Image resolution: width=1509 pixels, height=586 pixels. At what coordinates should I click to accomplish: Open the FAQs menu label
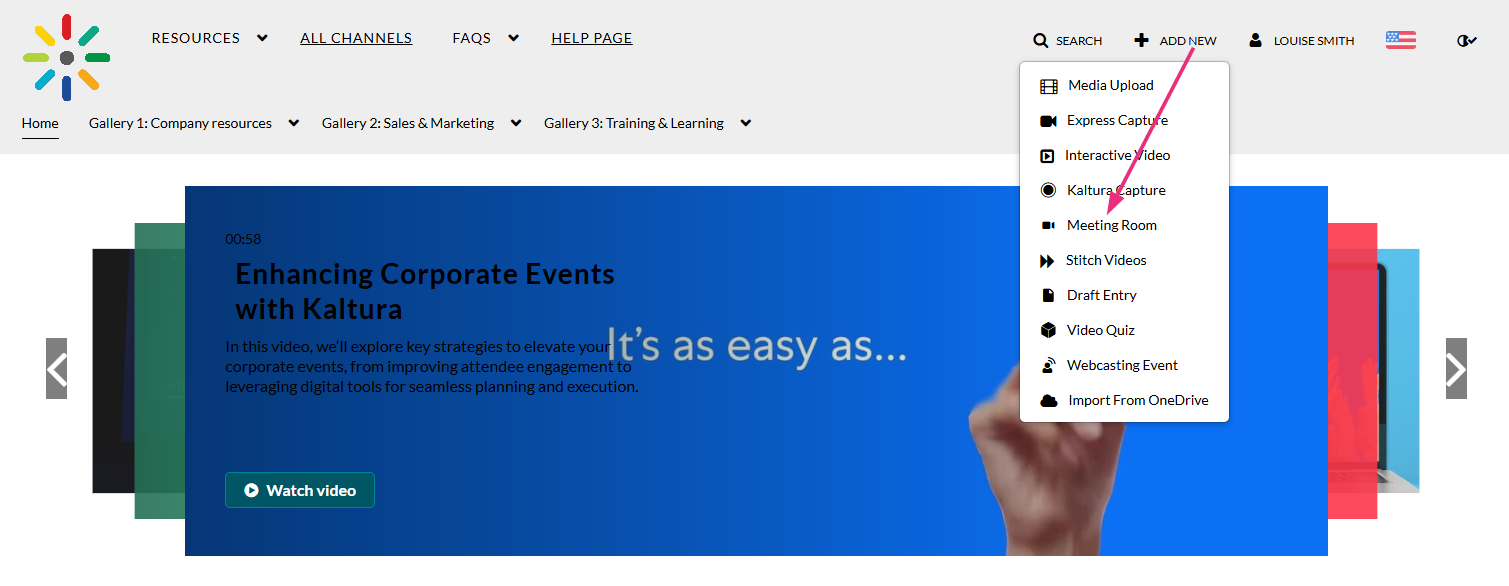pos(471,38)
